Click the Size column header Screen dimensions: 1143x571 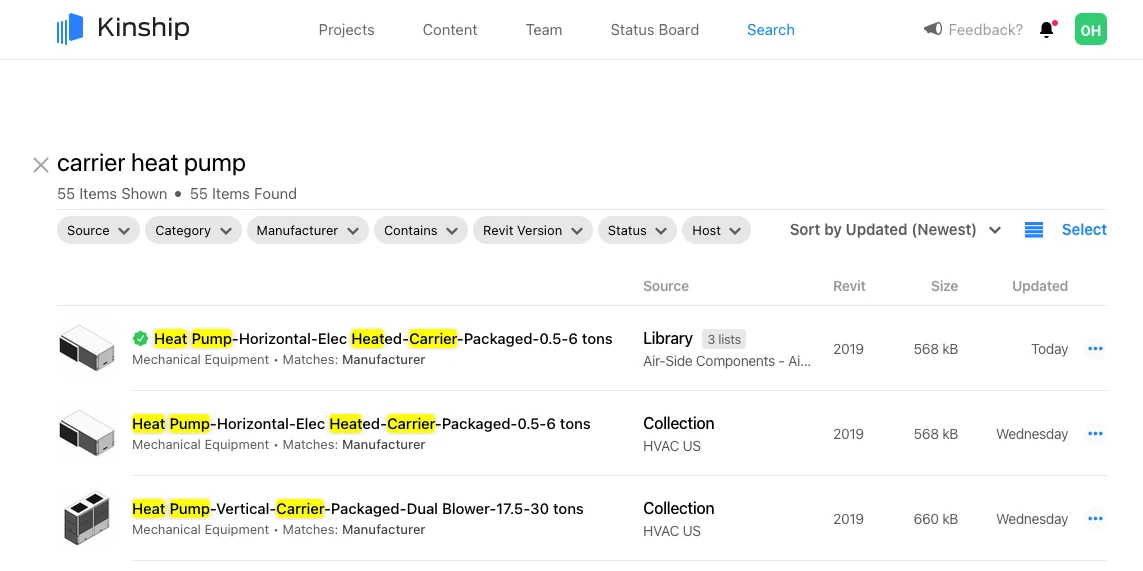coord(944,287)
